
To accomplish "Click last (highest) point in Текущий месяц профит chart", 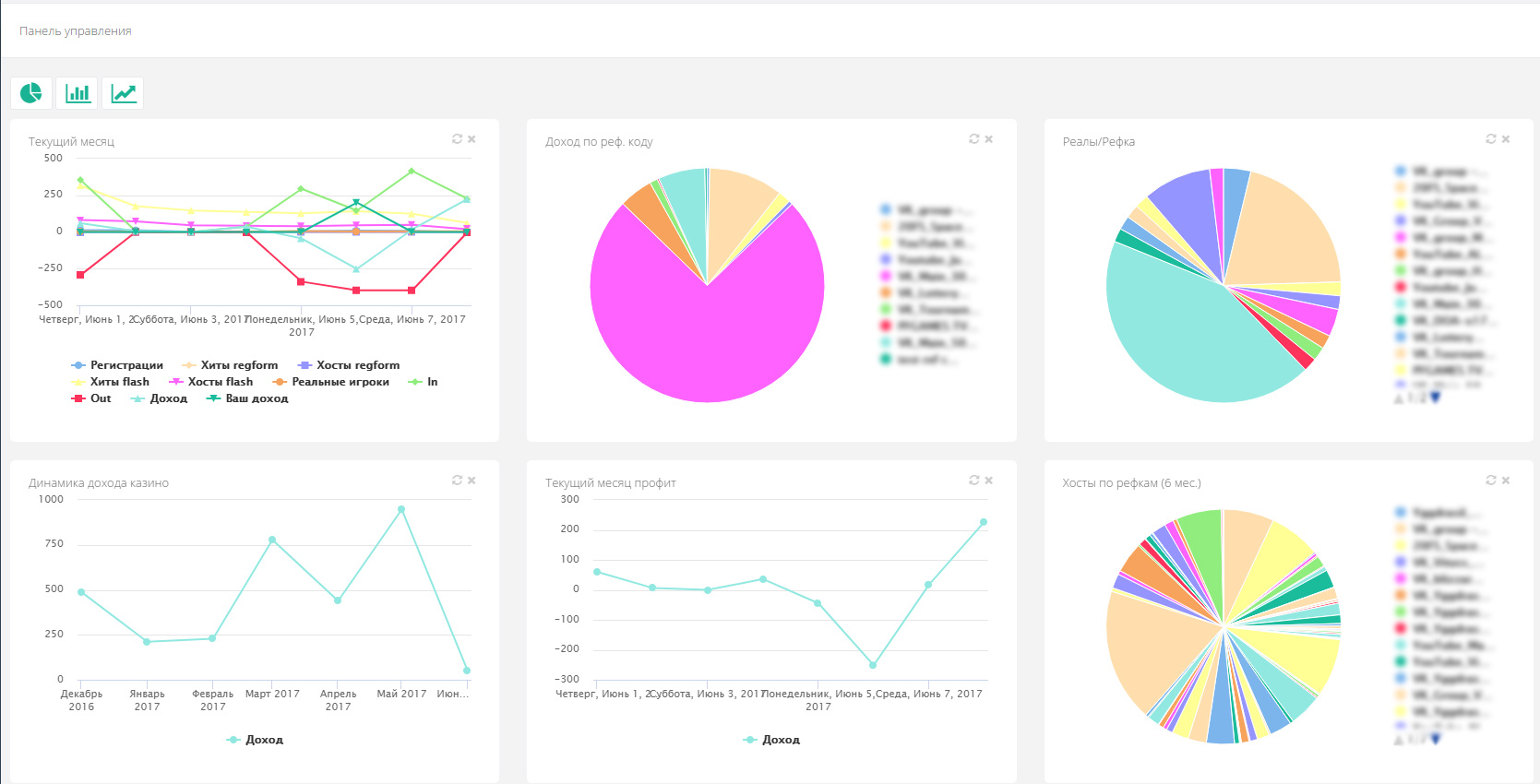I will [984, 522].
